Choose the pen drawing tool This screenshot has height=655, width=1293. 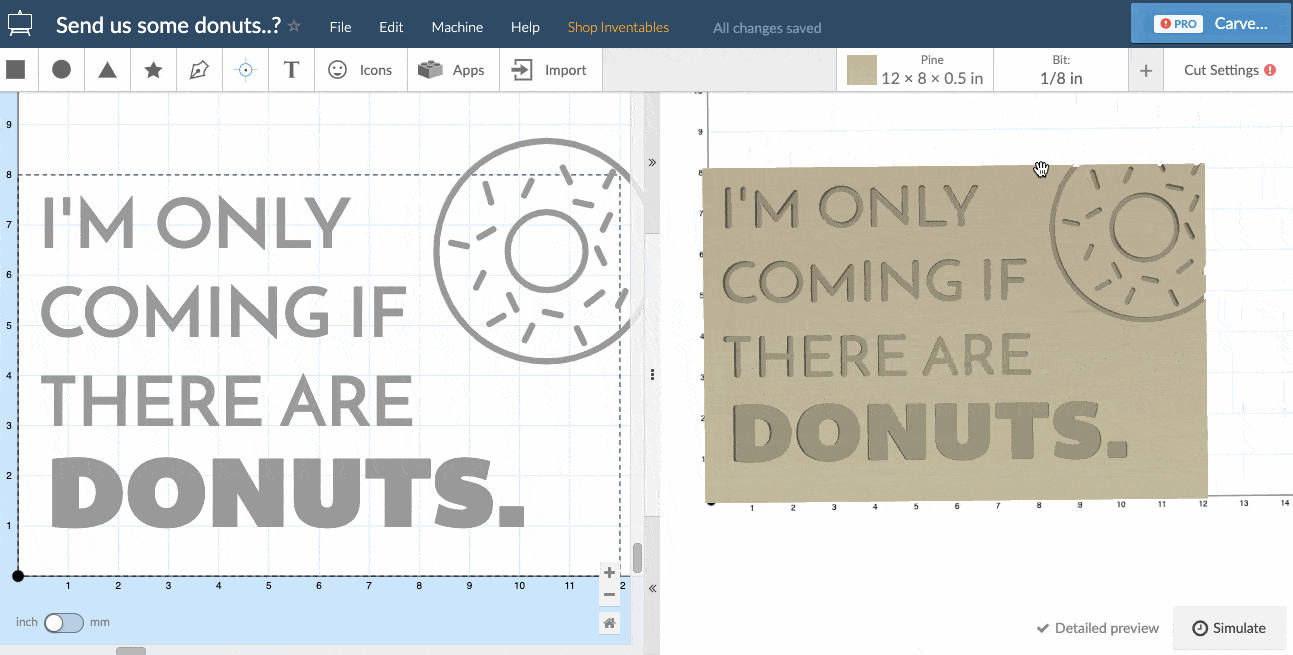pos(199,70)
